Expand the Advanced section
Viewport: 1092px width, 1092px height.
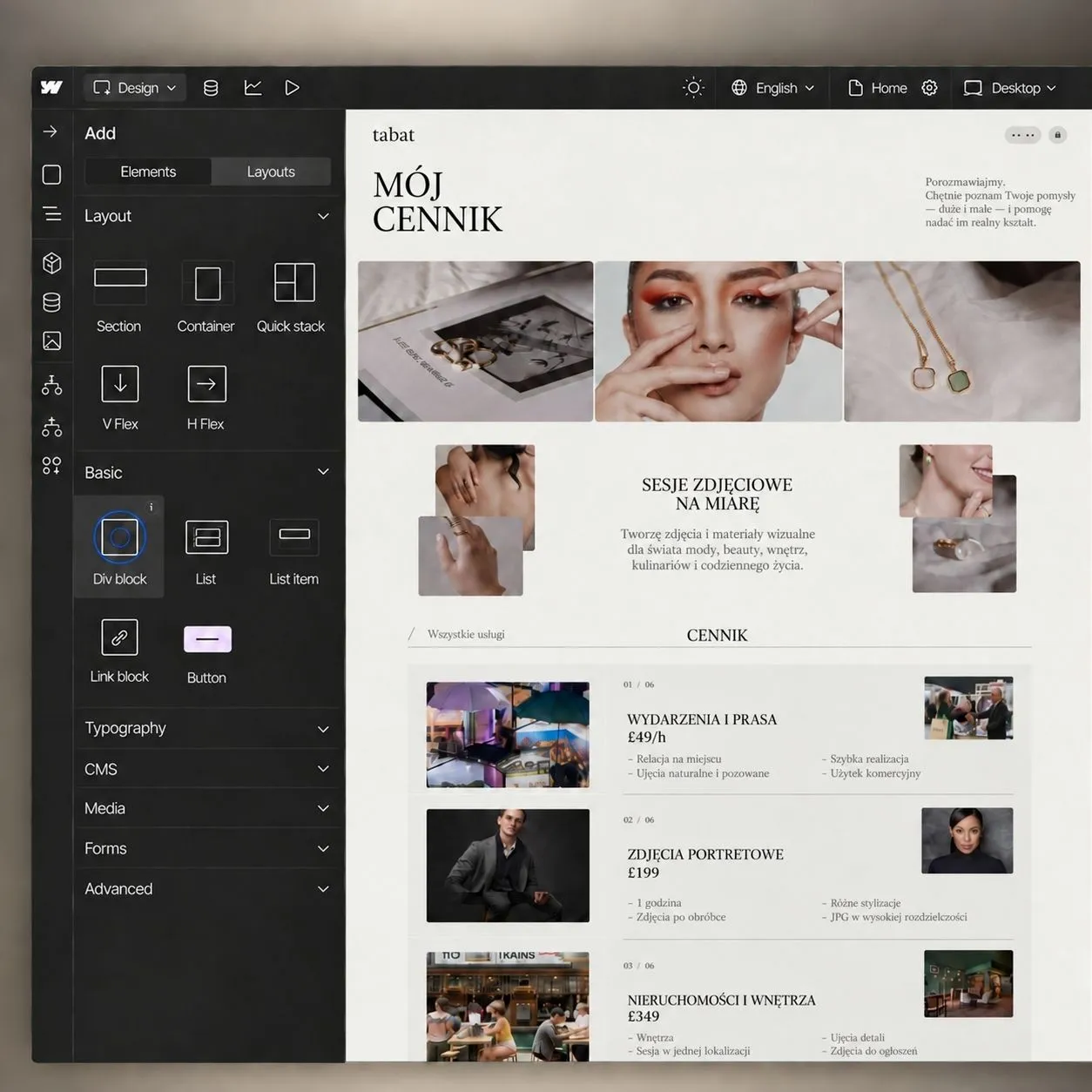207,888
